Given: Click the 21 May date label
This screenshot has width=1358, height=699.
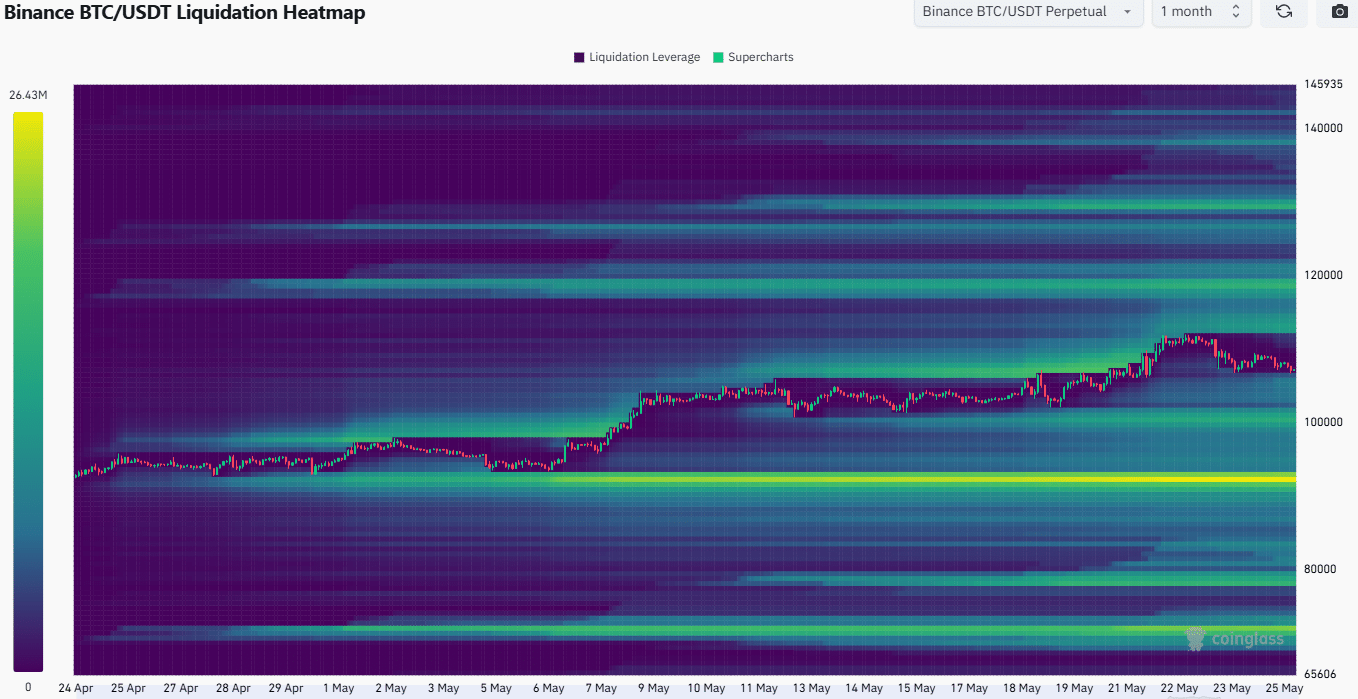Looking at the screenshot, I should 1126,688.
